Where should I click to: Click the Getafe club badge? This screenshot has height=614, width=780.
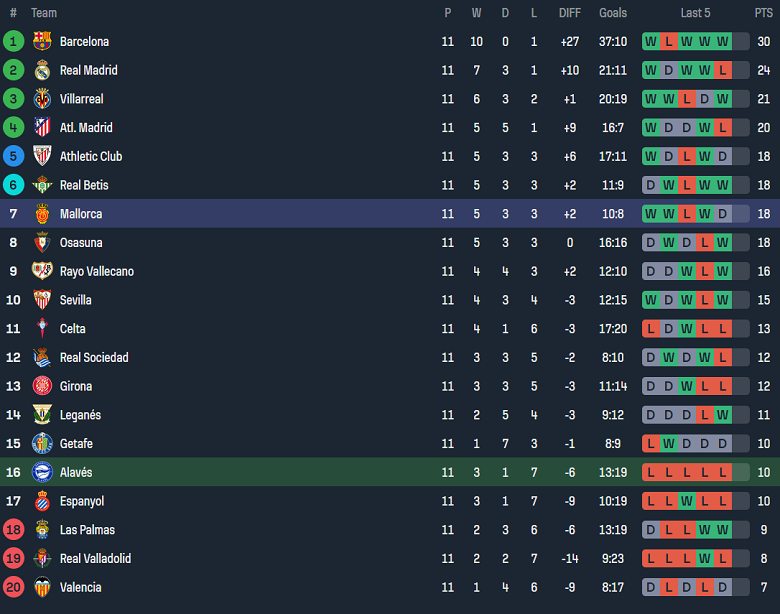[x=42, y=443]
